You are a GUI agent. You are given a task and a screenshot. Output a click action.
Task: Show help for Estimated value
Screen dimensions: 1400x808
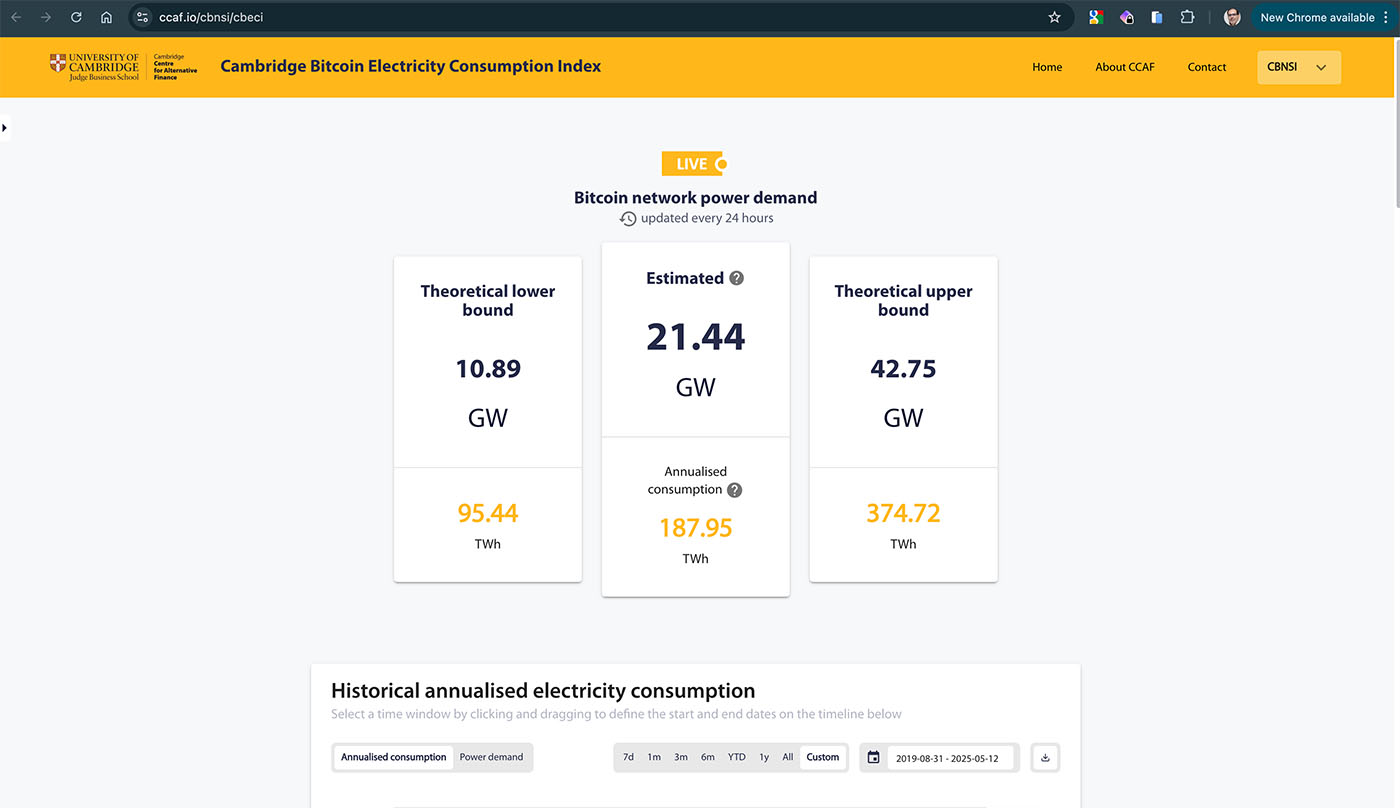tap(737, 278)
